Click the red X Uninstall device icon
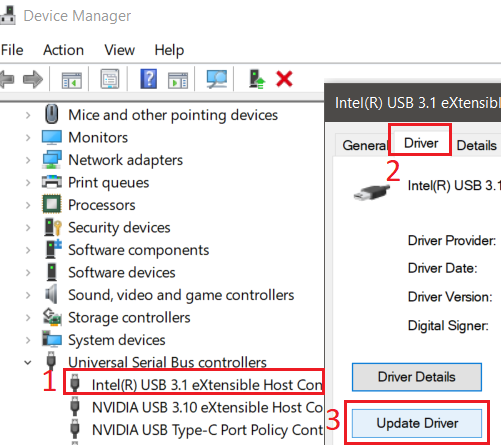This screenshot has height=445, width=501. click(x=284, y=79)
